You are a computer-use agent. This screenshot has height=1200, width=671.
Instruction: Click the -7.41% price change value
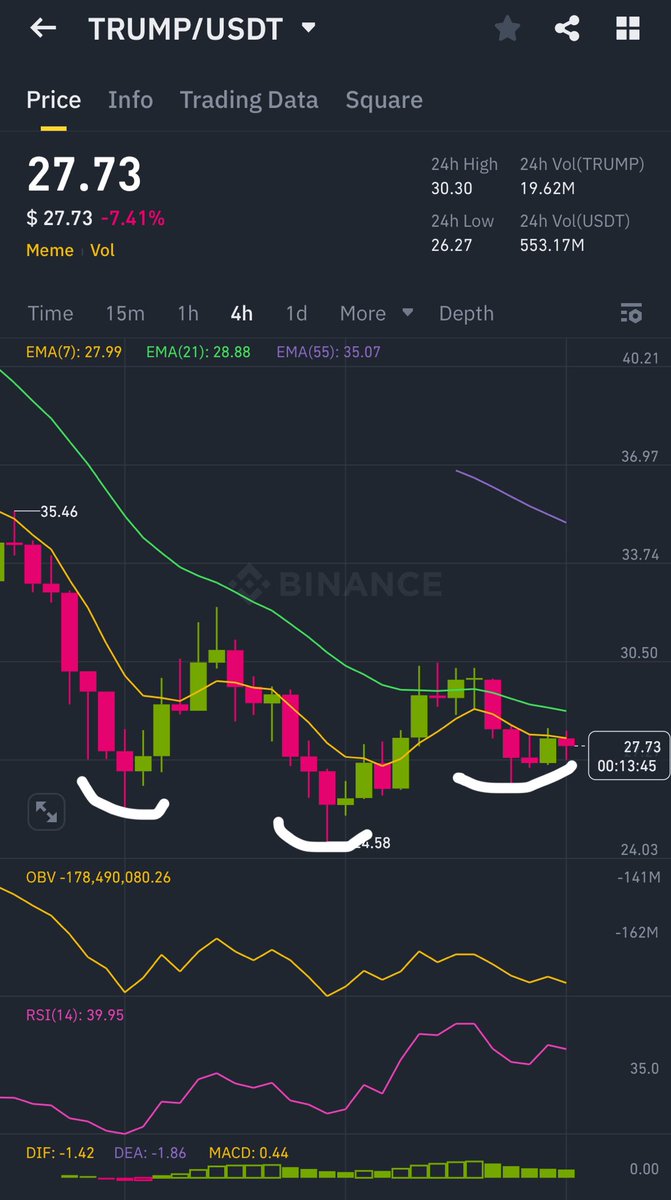pyautogui.click(x=133, y=218)
